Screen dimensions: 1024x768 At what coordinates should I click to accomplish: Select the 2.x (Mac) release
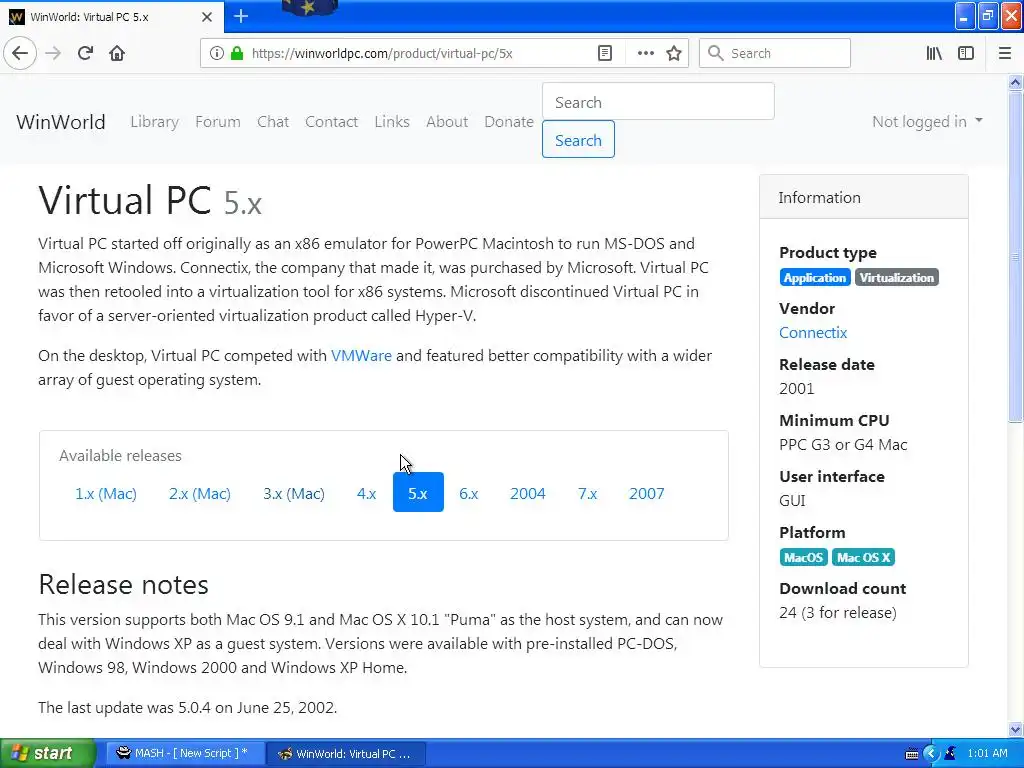click(200, 493)
